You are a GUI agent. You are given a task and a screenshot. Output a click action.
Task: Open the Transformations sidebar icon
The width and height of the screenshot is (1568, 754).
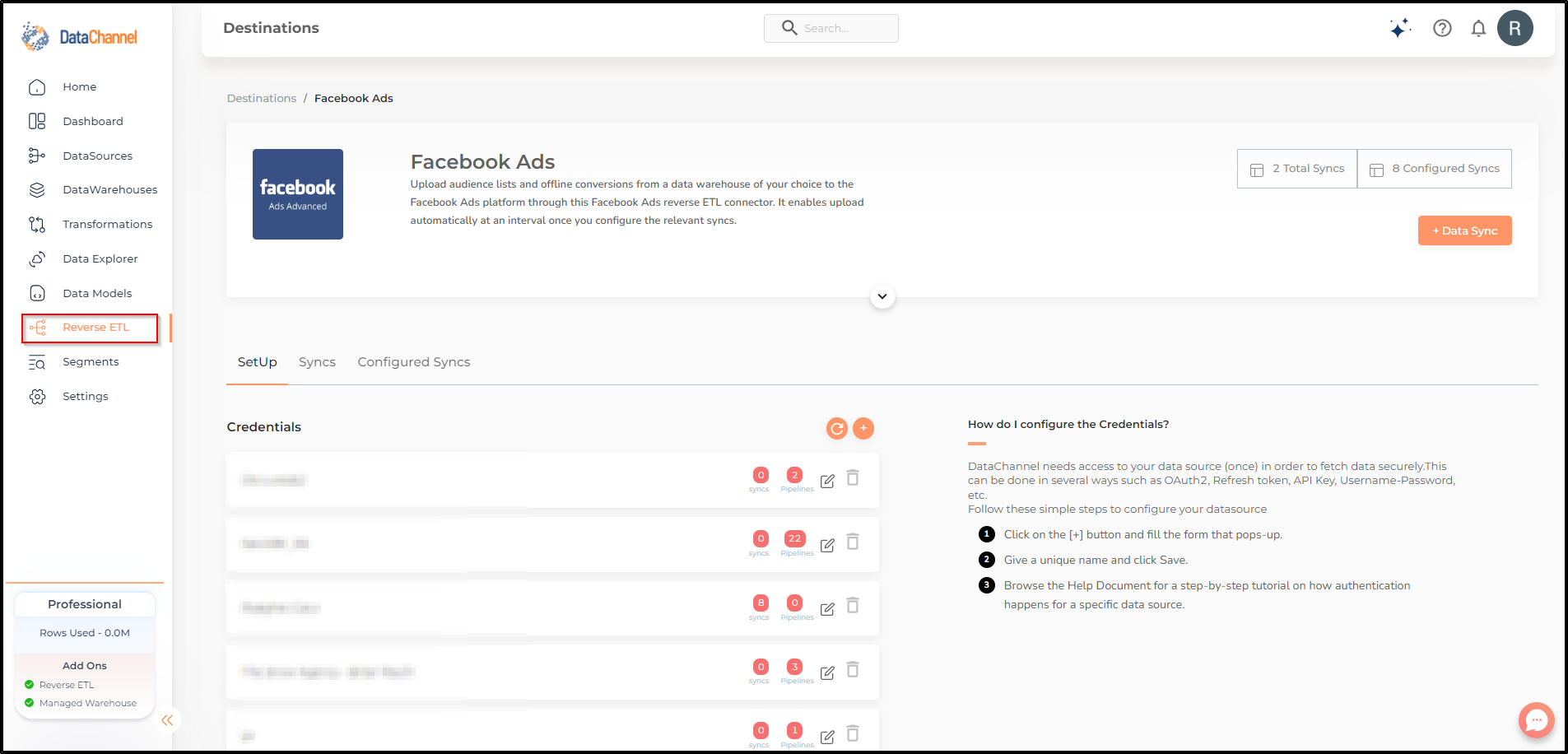tap(37, 224)
